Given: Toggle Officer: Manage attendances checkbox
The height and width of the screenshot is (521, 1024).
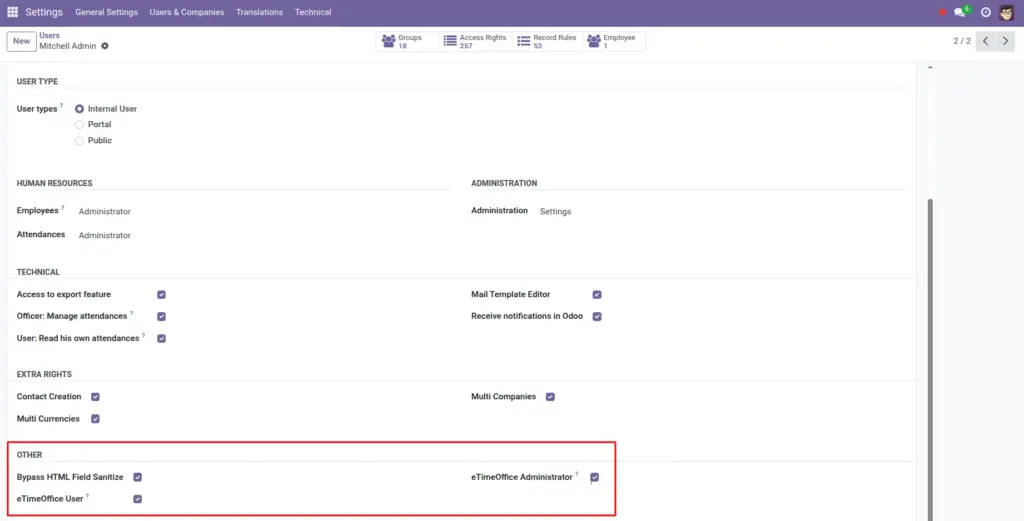Looking at the screenshot, I should click(161, 317).
